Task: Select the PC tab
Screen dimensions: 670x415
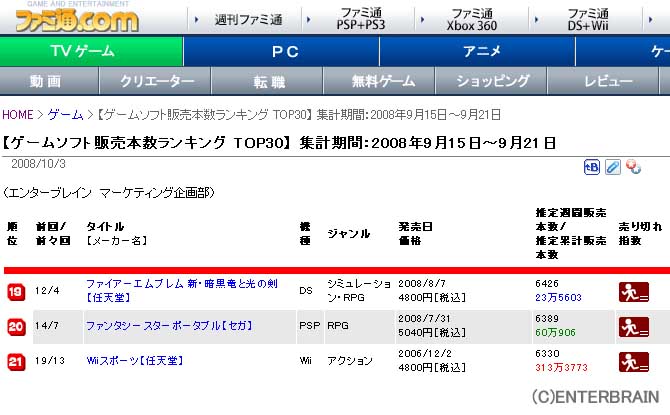Action: (281, 51)
